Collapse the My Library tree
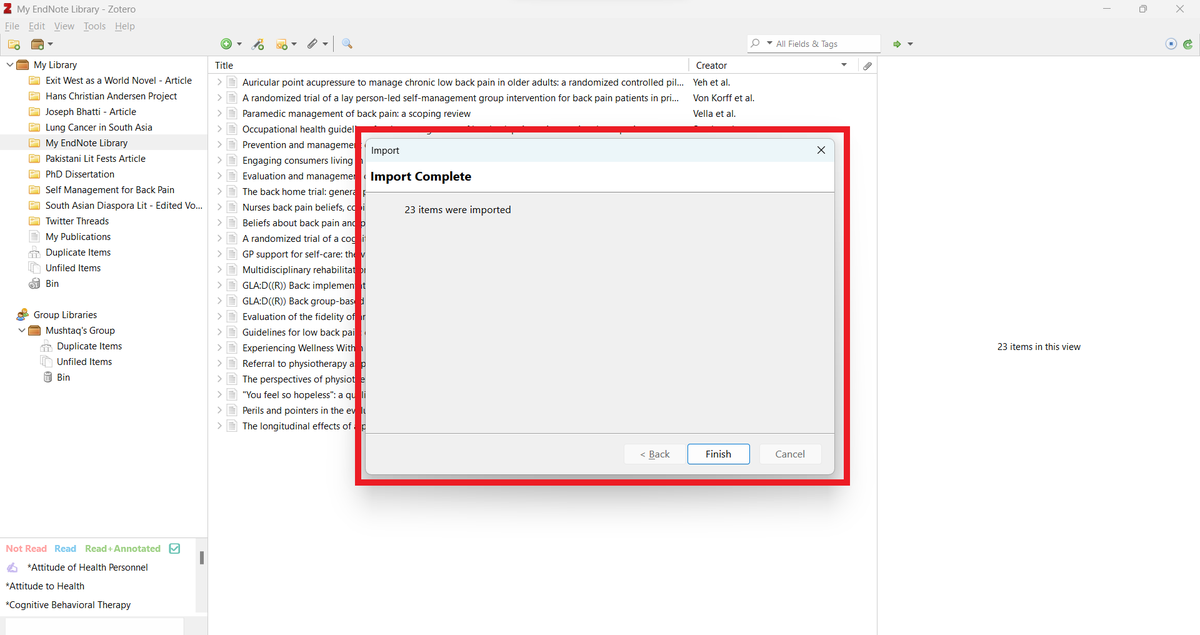Image resolution: width=1200 pixels, height=635 pixels. point(10,65)
